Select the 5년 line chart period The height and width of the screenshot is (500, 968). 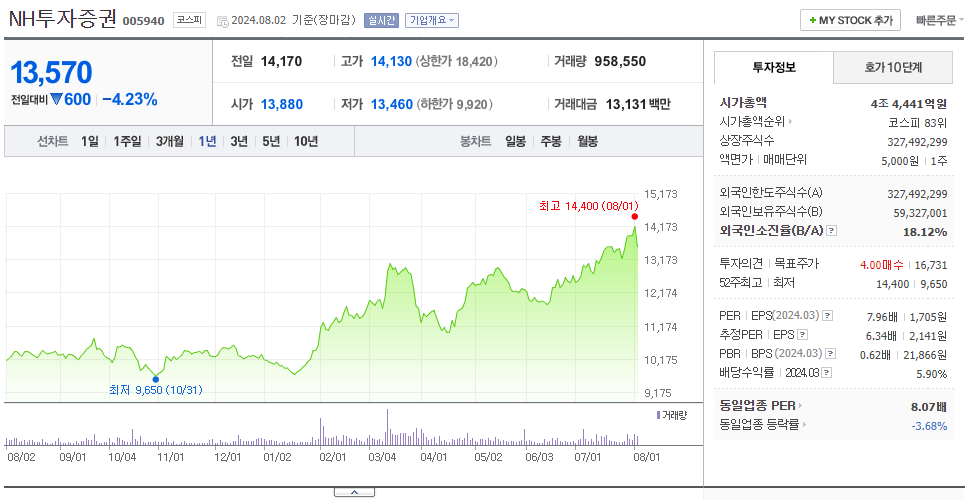[x=271, y=141]
